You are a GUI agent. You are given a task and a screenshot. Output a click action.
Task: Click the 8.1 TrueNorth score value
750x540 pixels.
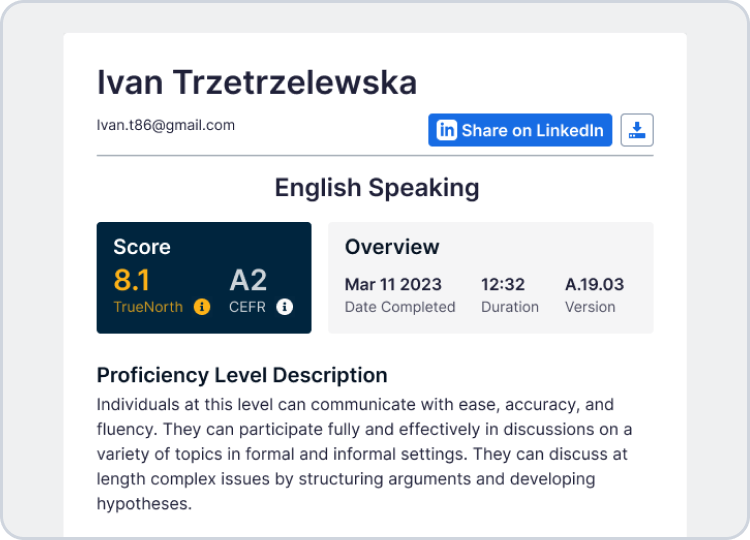(x=132, y=280)
